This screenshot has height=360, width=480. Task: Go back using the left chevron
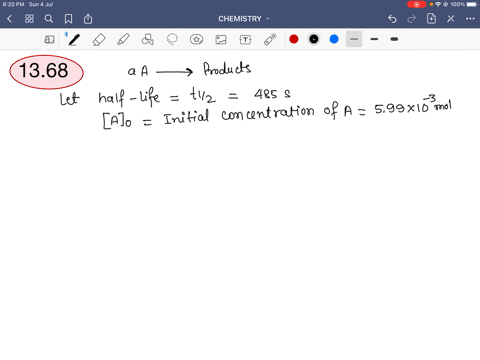[9, 19]
